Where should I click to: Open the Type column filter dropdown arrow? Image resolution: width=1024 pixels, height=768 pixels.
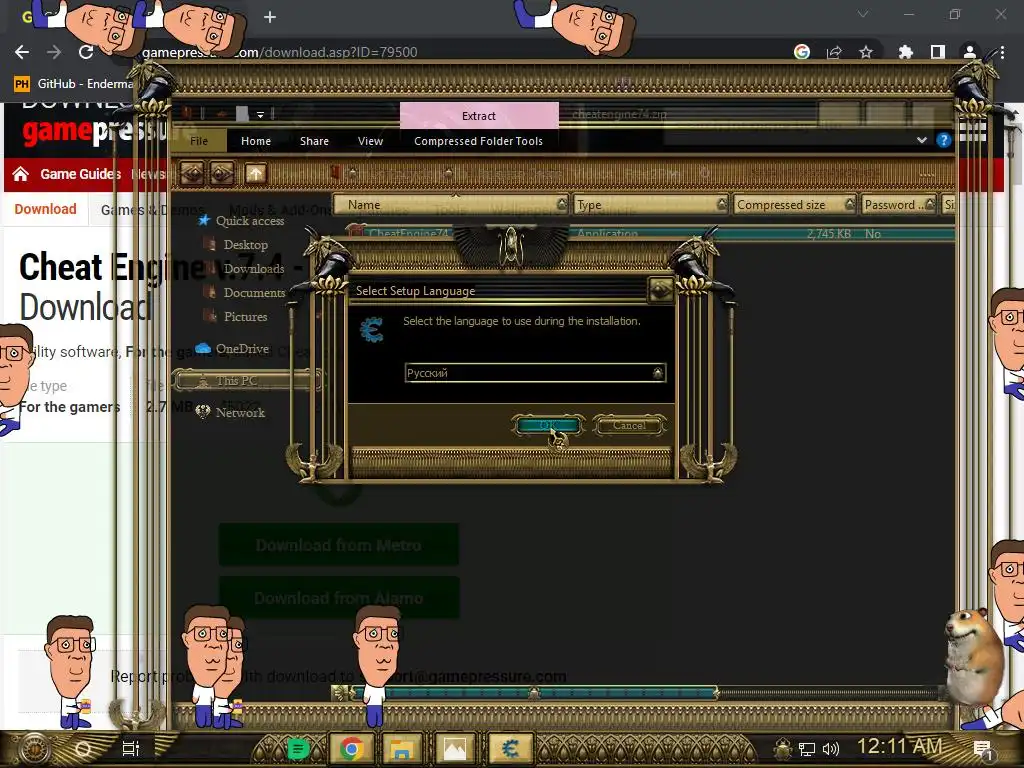722,204
